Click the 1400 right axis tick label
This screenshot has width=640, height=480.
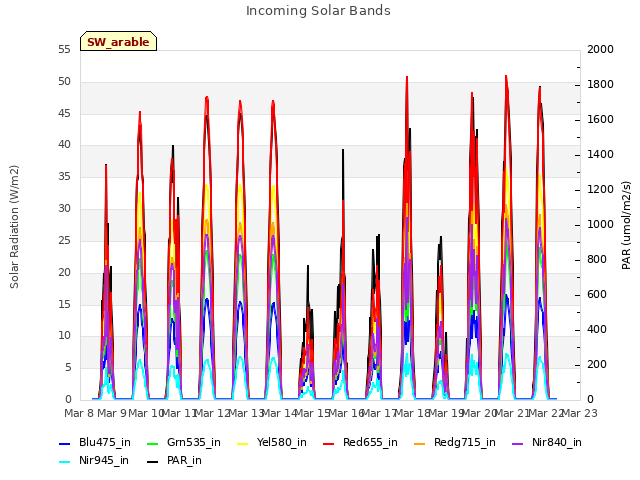600,155
